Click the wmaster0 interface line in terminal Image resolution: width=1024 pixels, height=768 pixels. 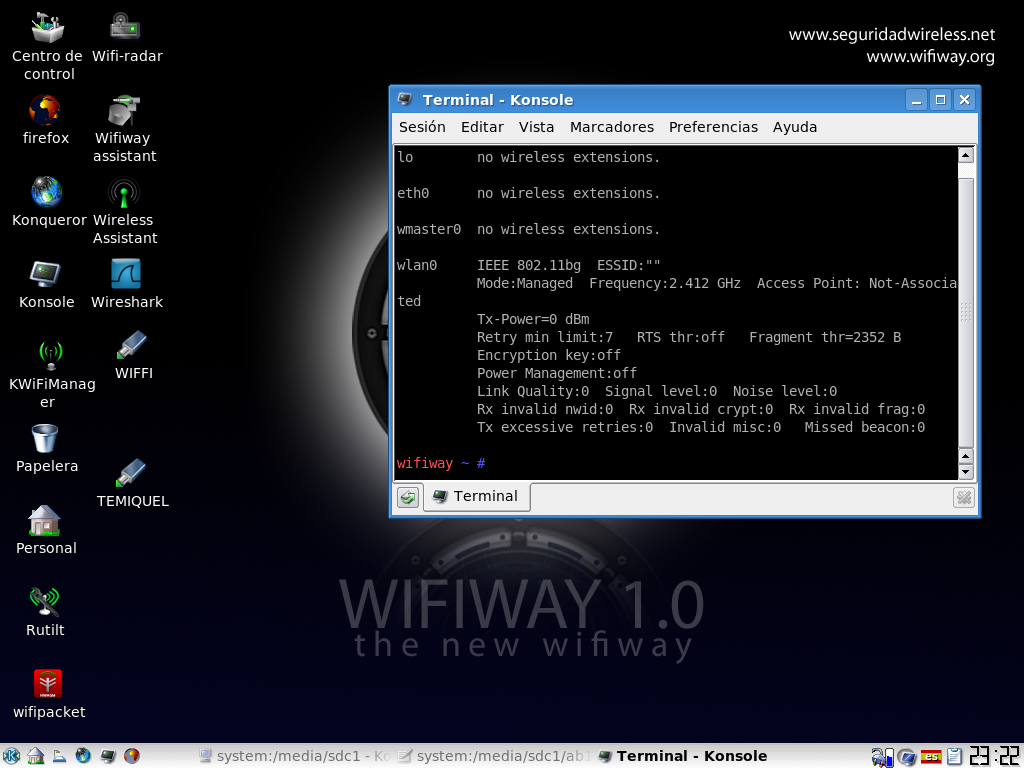click(x=528, y=229)
